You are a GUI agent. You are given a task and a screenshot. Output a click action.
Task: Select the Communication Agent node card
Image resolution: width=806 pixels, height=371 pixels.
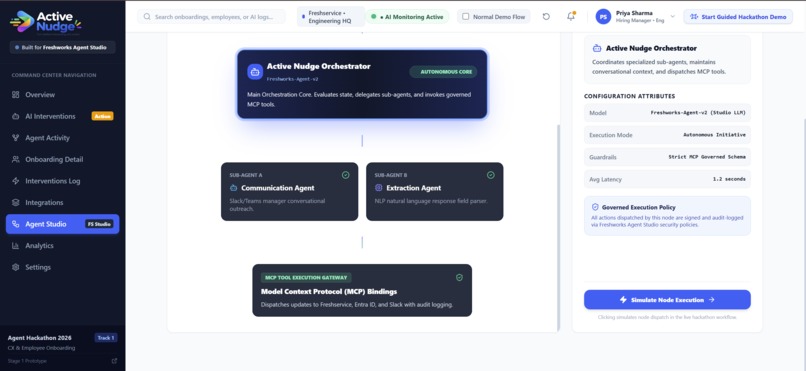[x=289, y=192]
